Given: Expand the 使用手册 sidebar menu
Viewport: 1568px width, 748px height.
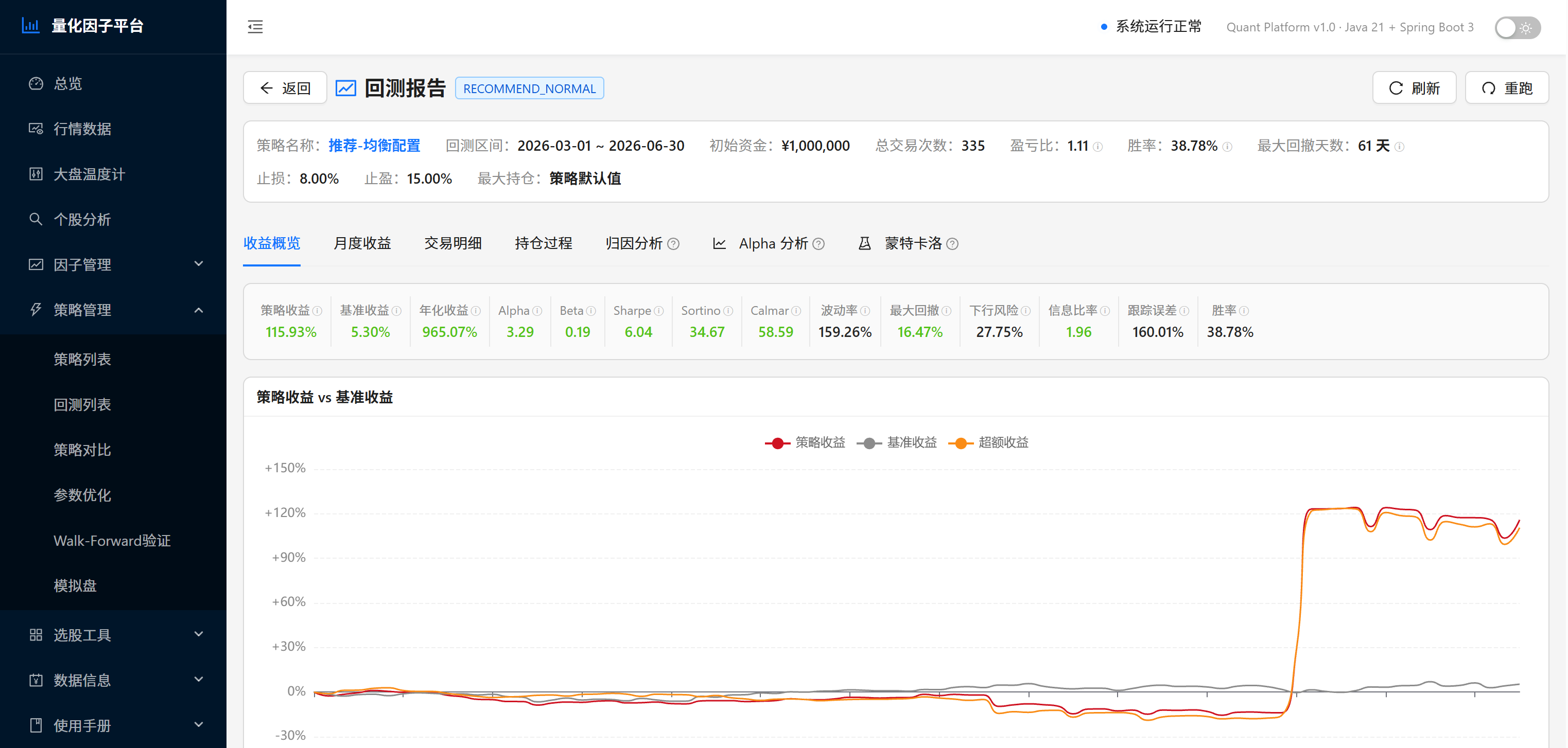Looking at the screenshot, I should click(x=113, y=725).
